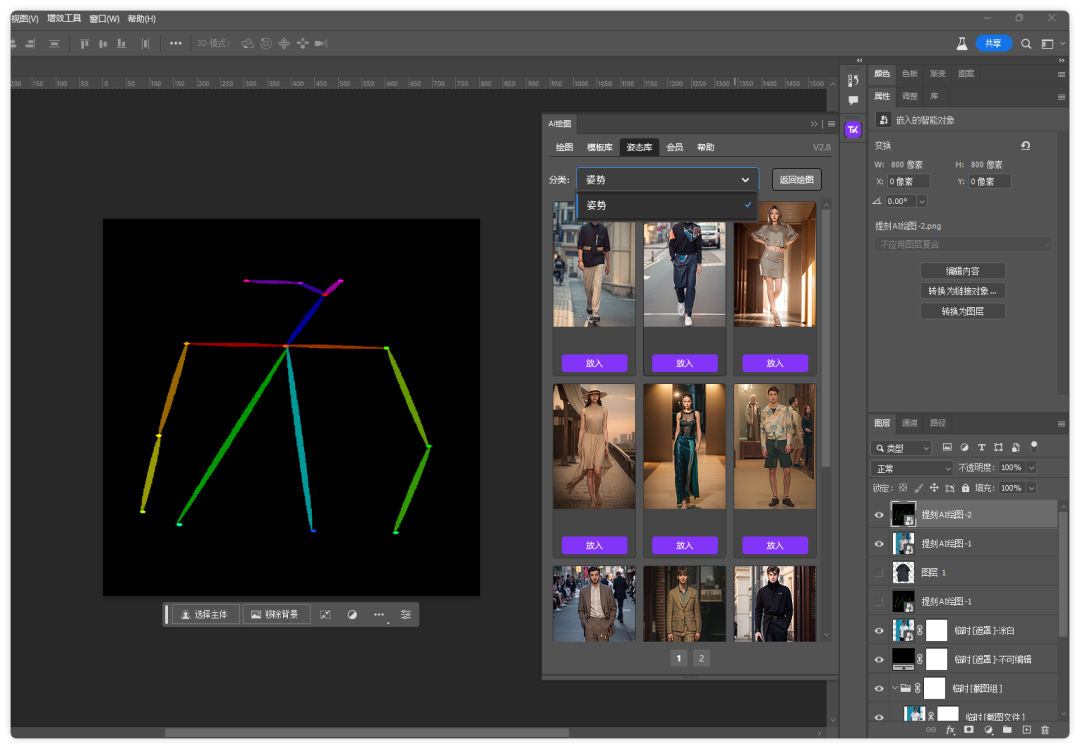
Task: Open the 窗口(W) menu
Action: coord(104,19)
